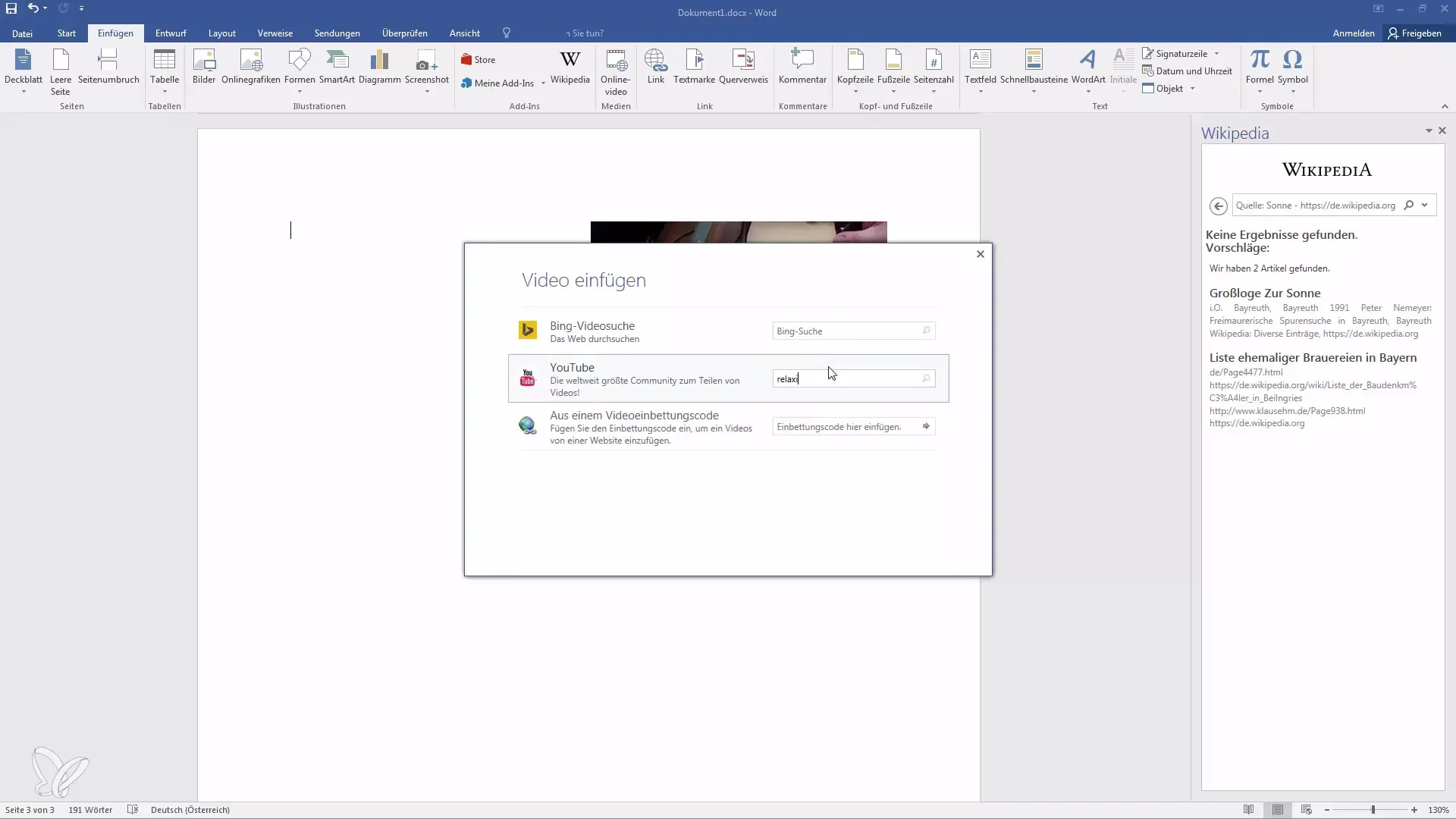This screenshot has width=1456, height=819.
Task: Click the Wikipedia add-in button
Action: tap(570, 67)
